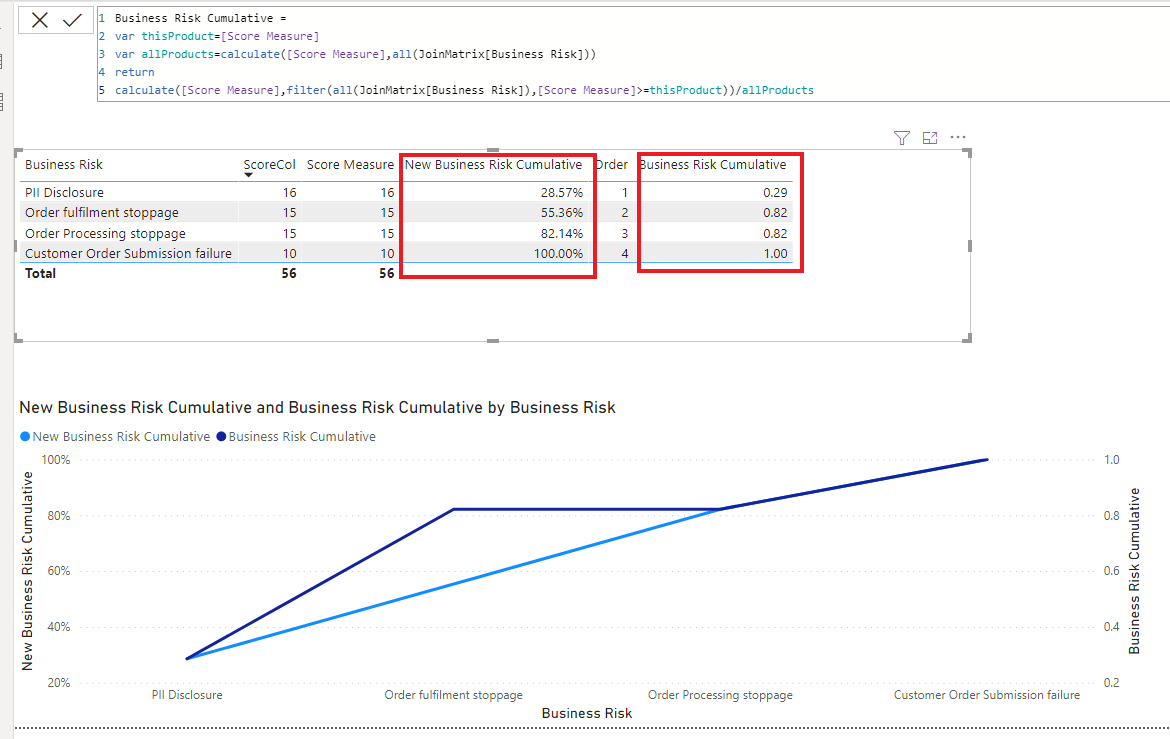Click the bottom-right table resize handle
The width and height of the screenshot is (1170, 739).
click(x=968, y=338)
